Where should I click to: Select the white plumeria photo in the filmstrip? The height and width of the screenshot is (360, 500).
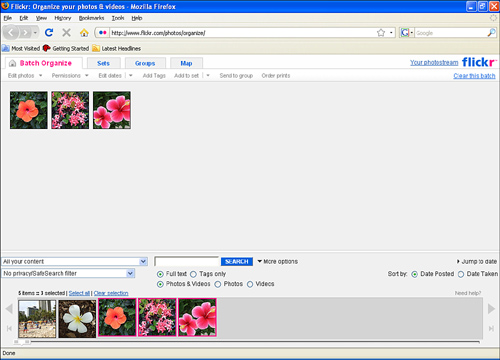pyautogui.click(x=77, y=318)
